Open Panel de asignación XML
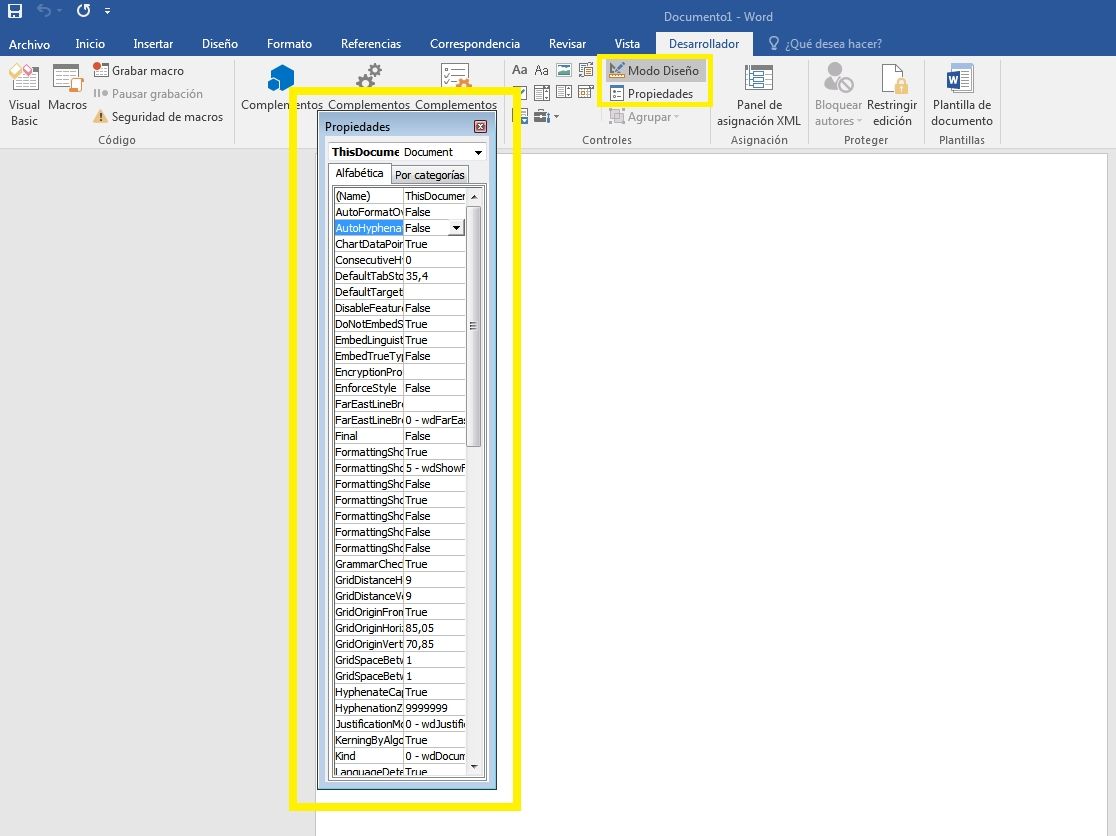Image resolution: width=1116 pixels, height=836 pixels. pos(759,95)
